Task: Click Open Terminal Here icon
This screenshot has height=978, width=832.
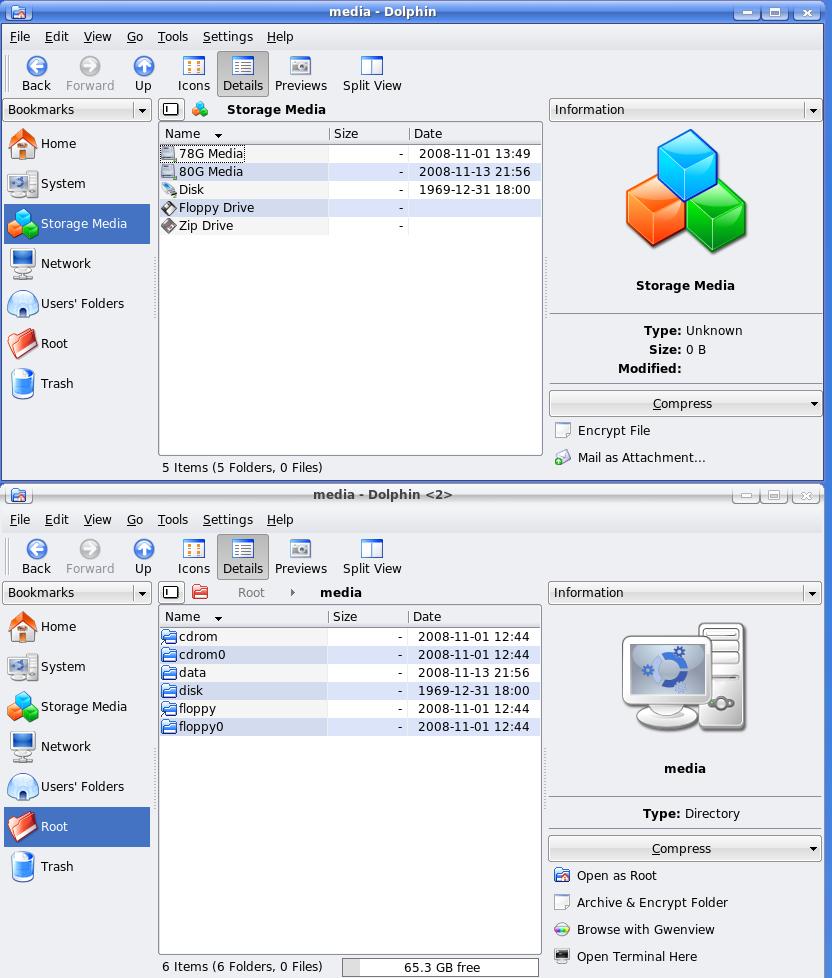Action: coord(562,957)
